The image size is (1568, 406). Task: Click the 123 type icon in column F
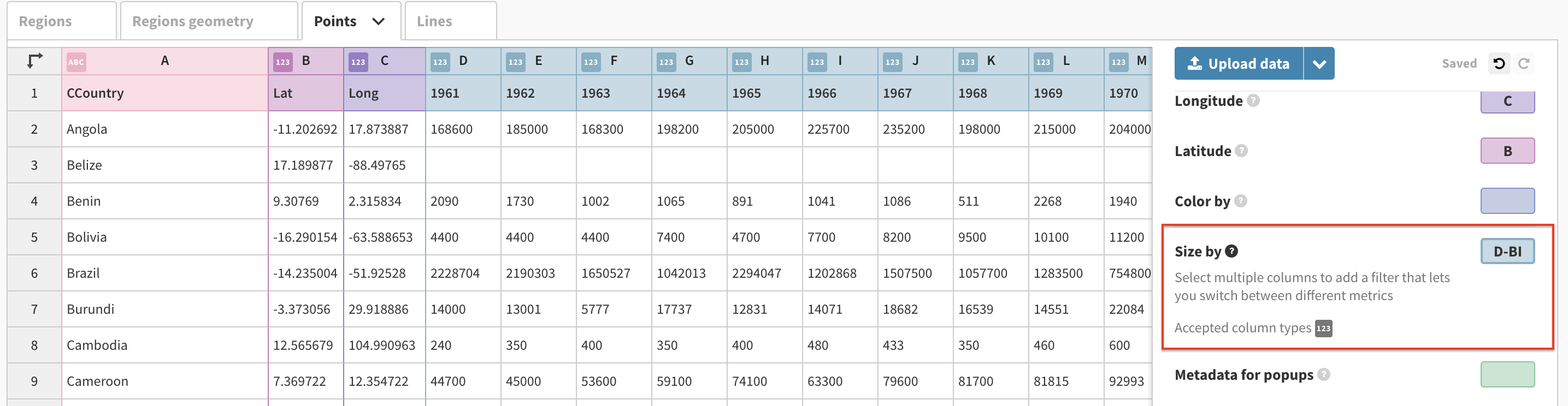click(591, 62)
